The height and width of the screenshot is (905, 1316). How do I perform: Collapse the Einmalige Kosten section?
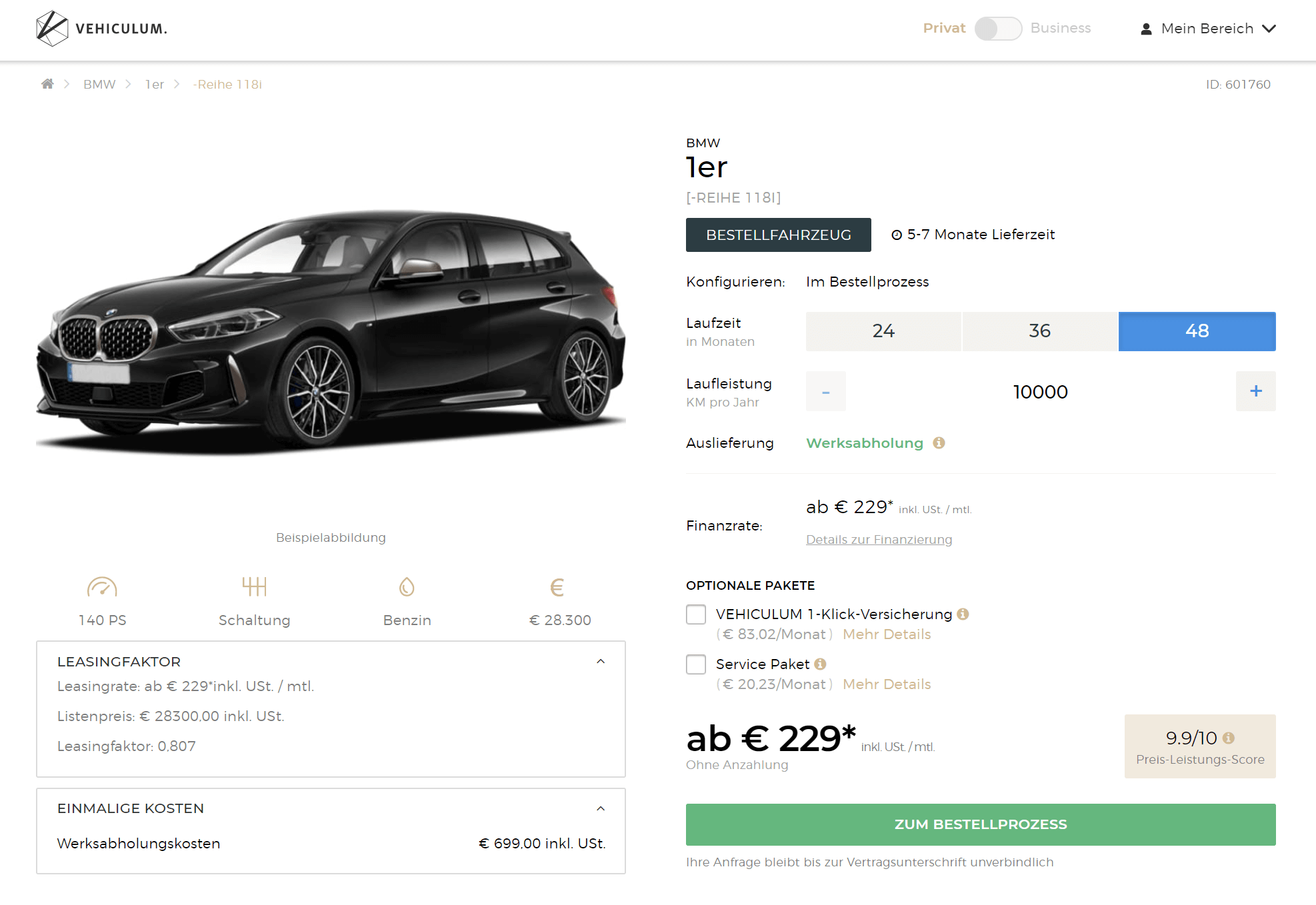tap(601, 808)
